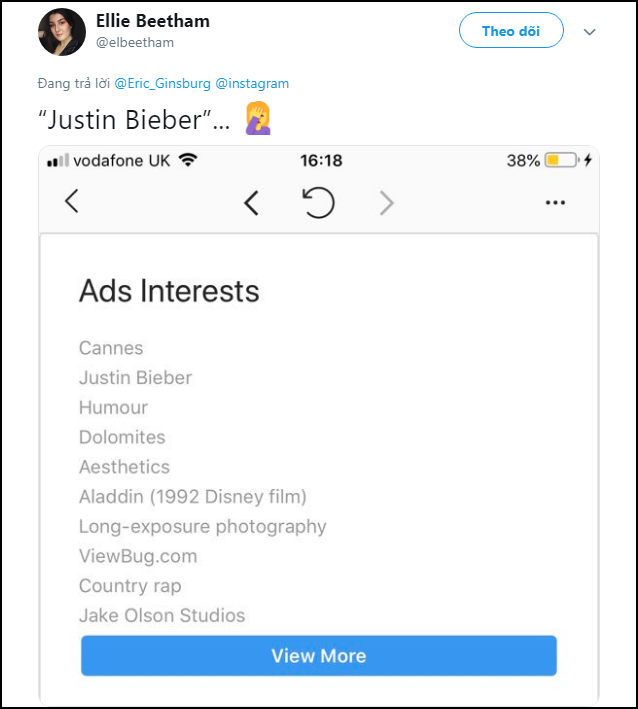Open the @instagram mention link

[x=252, y=84]
